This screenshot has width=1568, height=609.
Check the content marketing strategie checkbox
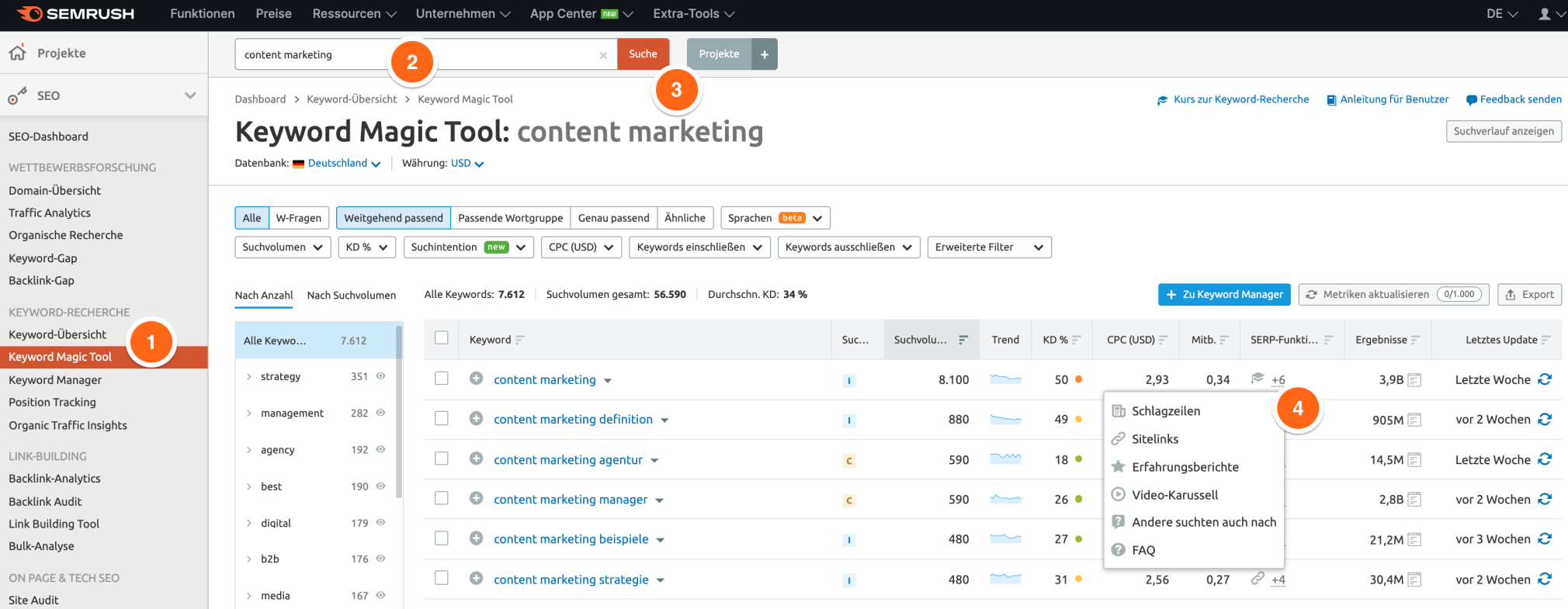coord(442,578)
